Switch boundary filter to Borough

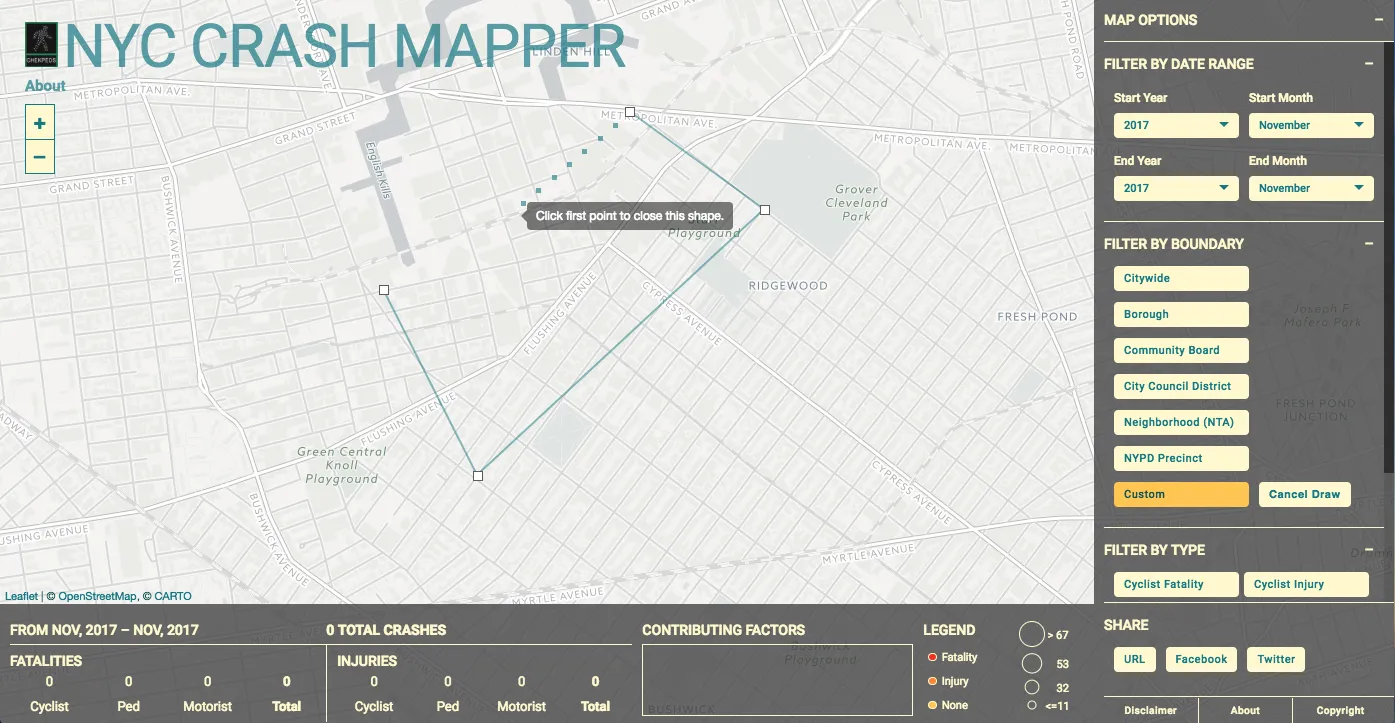(x=1181, y=314)
